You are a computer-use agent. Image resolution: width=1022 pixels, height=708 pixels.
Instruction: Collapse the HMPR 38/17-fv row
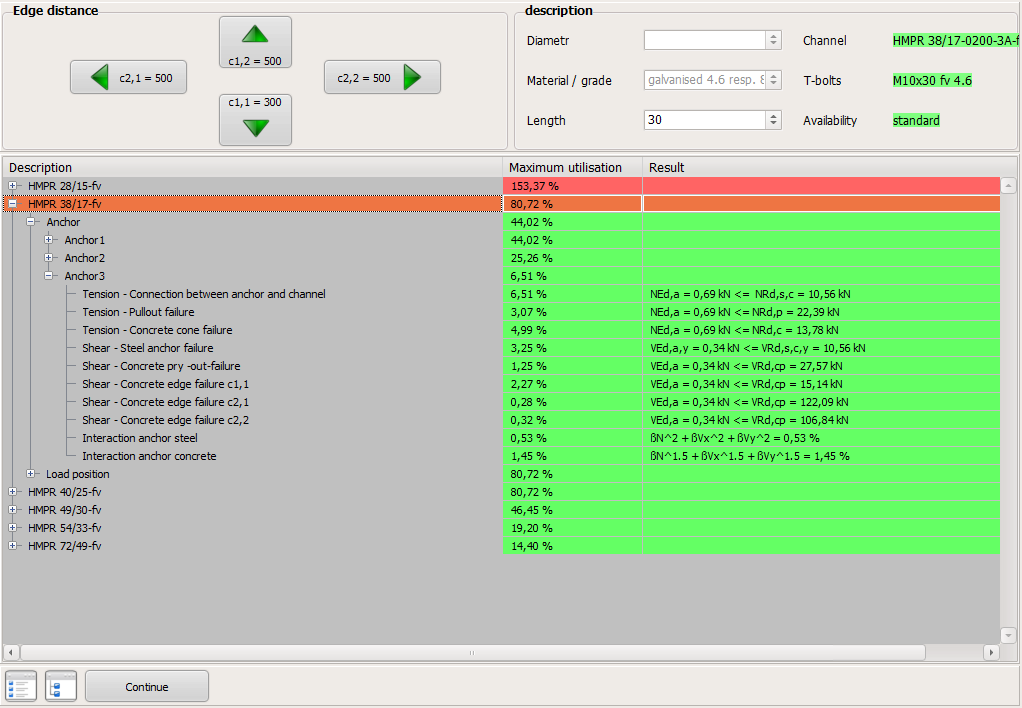tap(12, 204)
